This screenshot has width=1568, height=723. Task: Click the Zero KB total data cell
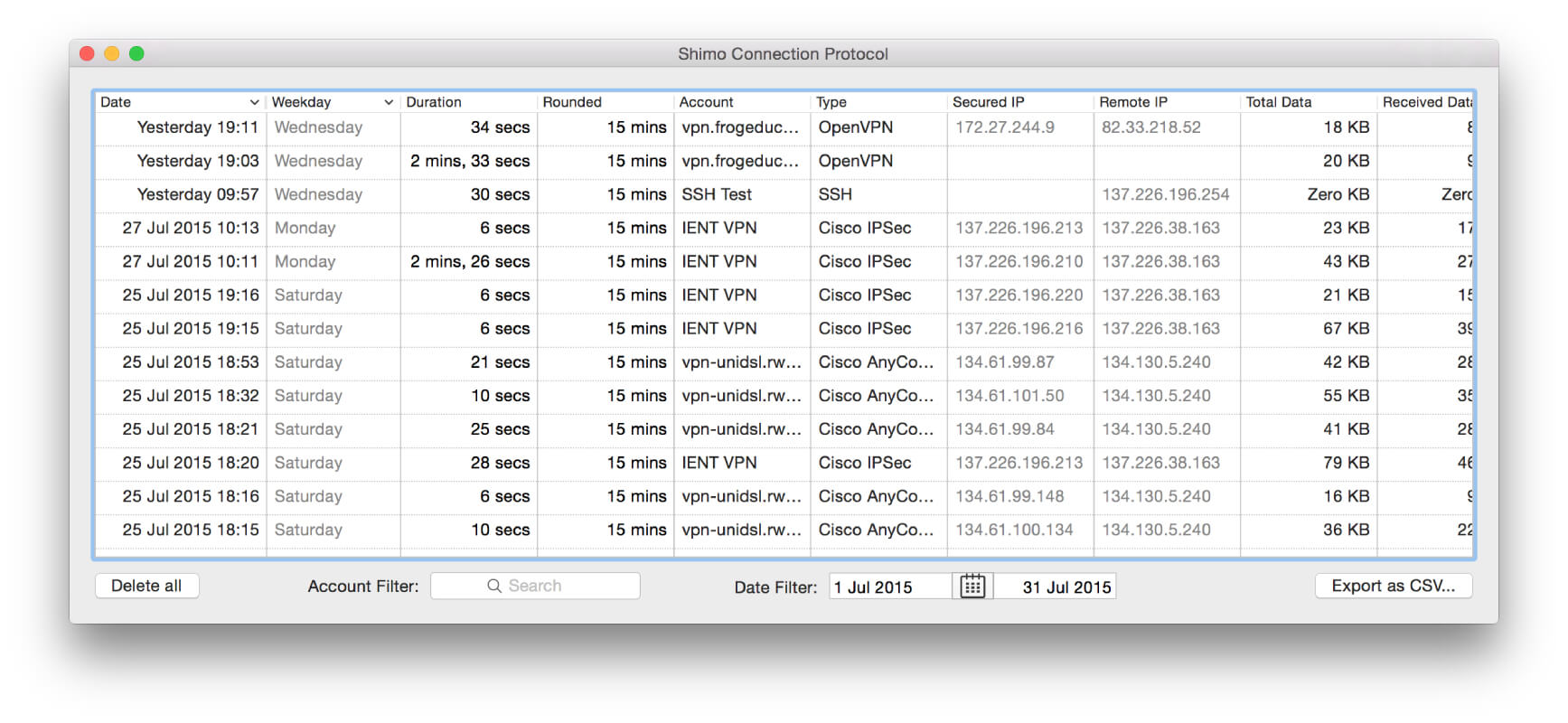[1338, 194]
